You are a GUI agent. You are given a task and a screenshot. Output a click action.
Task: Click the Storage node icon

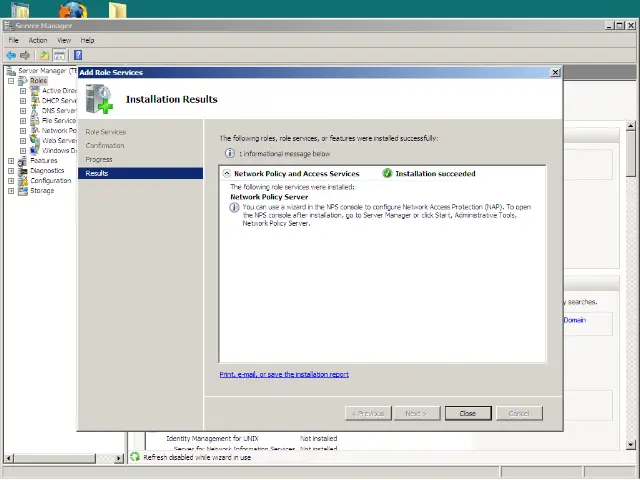(23, 191)
